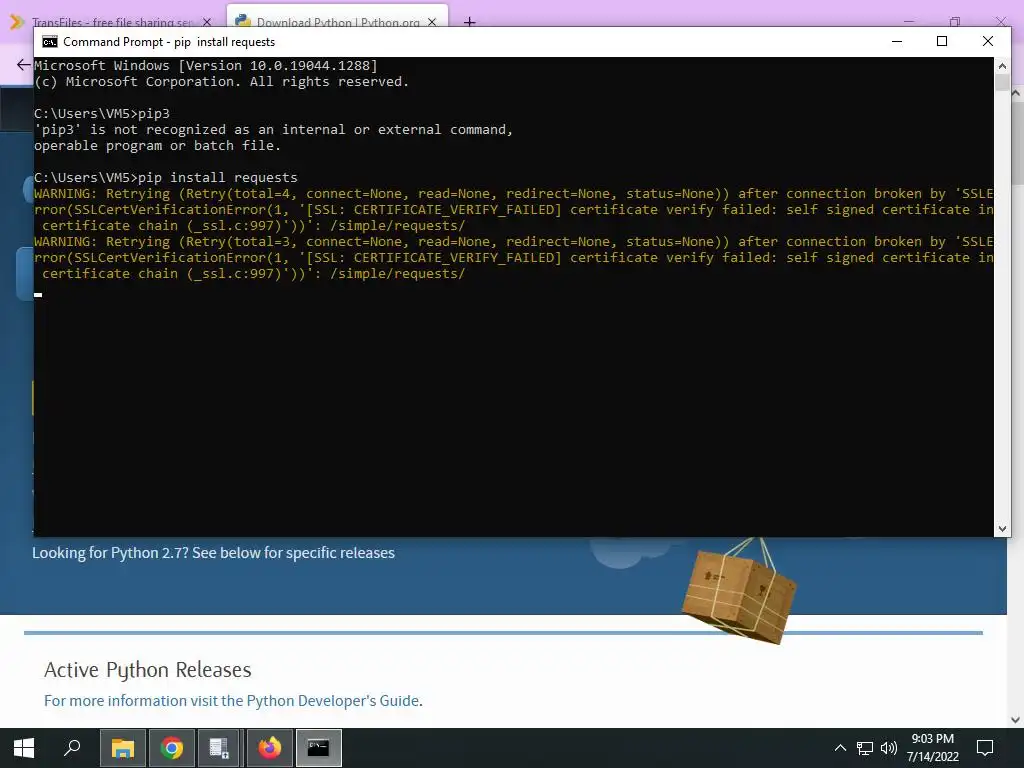This screenshot has width=1024, height=768.
Task: Close the Command Prompt window
Action: [988, 41]
